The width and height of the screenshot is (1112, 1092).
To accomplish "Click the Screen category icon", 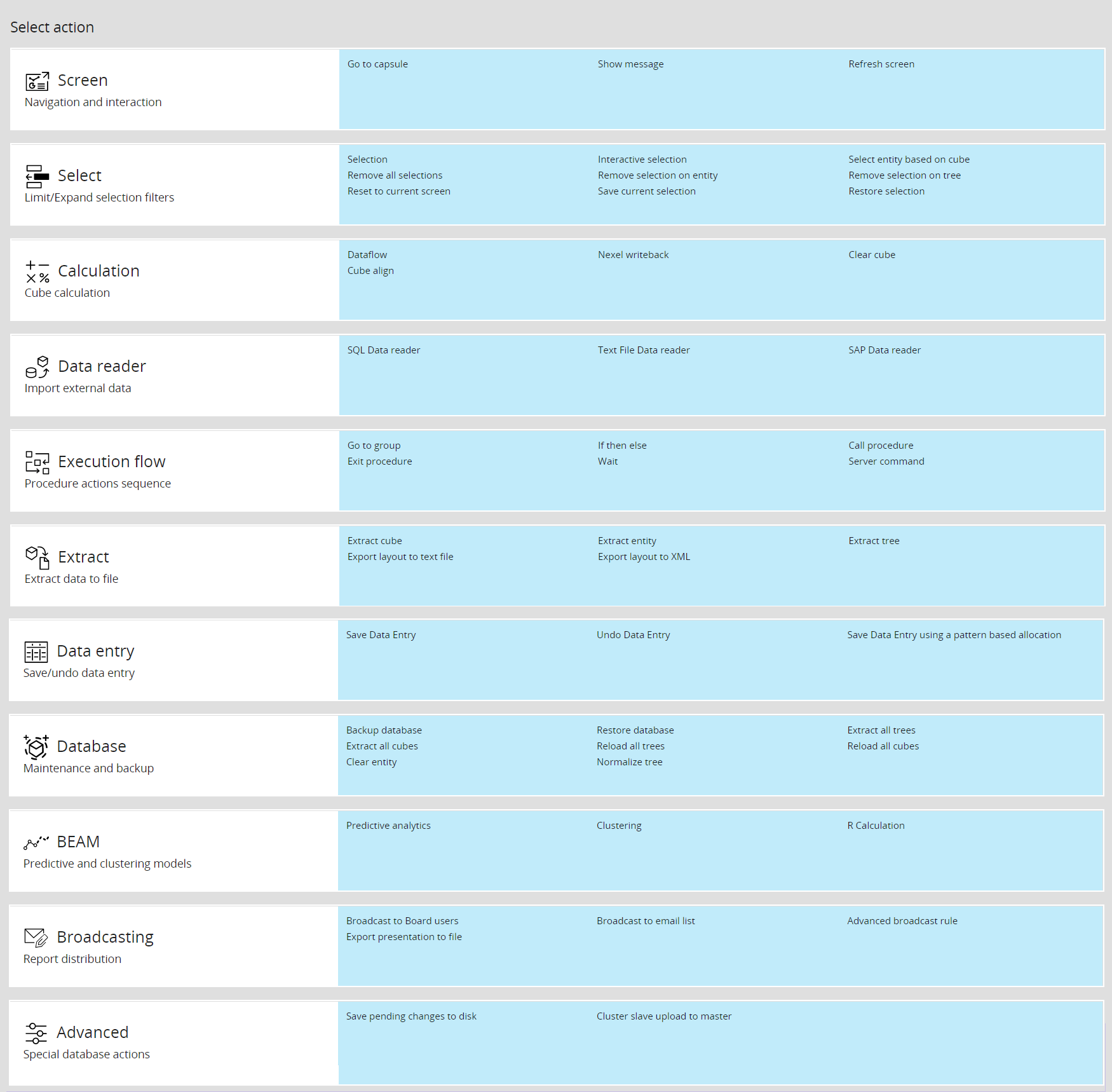I will (x=37, y=81).
